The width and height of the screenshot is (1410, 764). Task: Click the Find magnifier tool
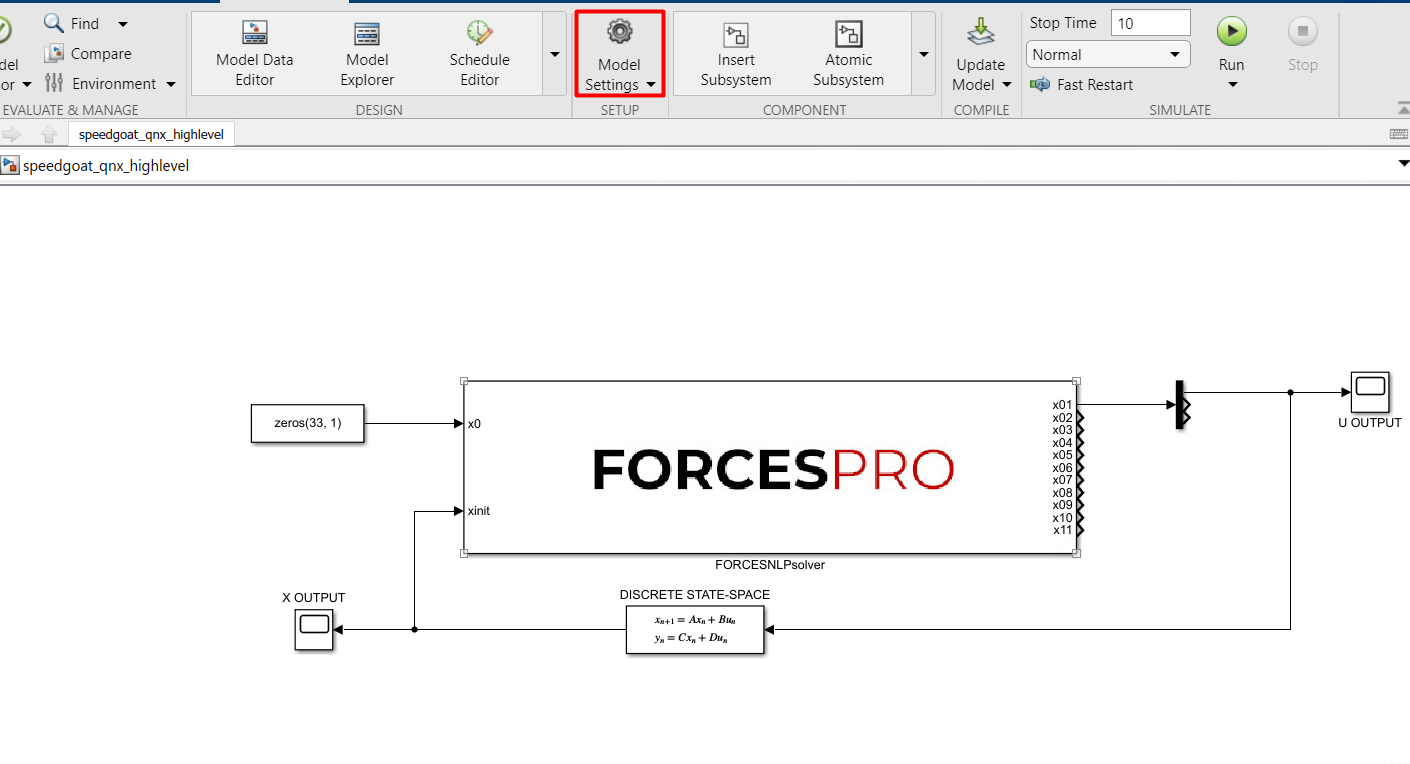click(x=55, y=23)
